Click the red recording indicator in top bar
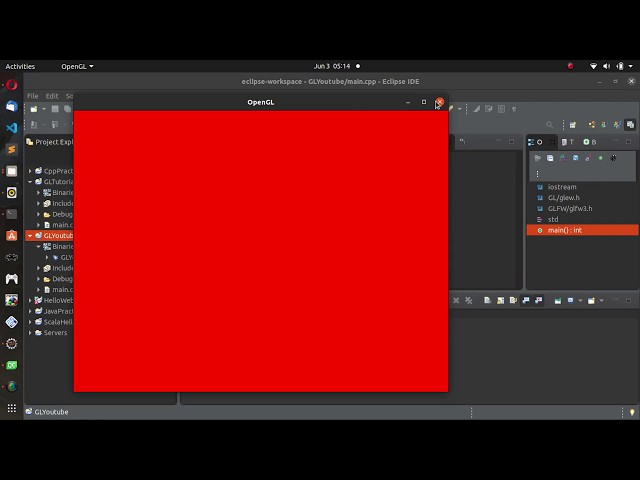The image size is (640, 480). tap(570, 66)
